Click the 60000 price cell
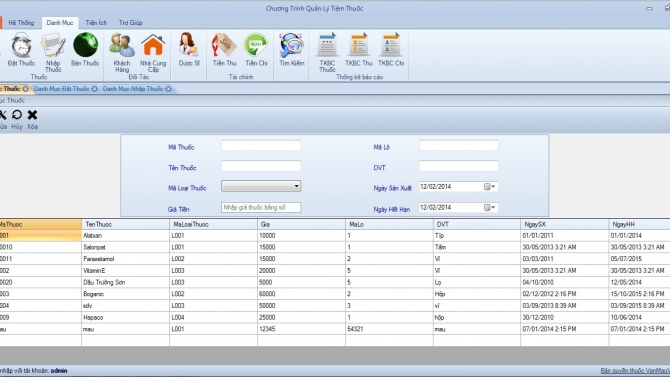Image resolution: width=670 pixels, height=377 pixels. 302,294
